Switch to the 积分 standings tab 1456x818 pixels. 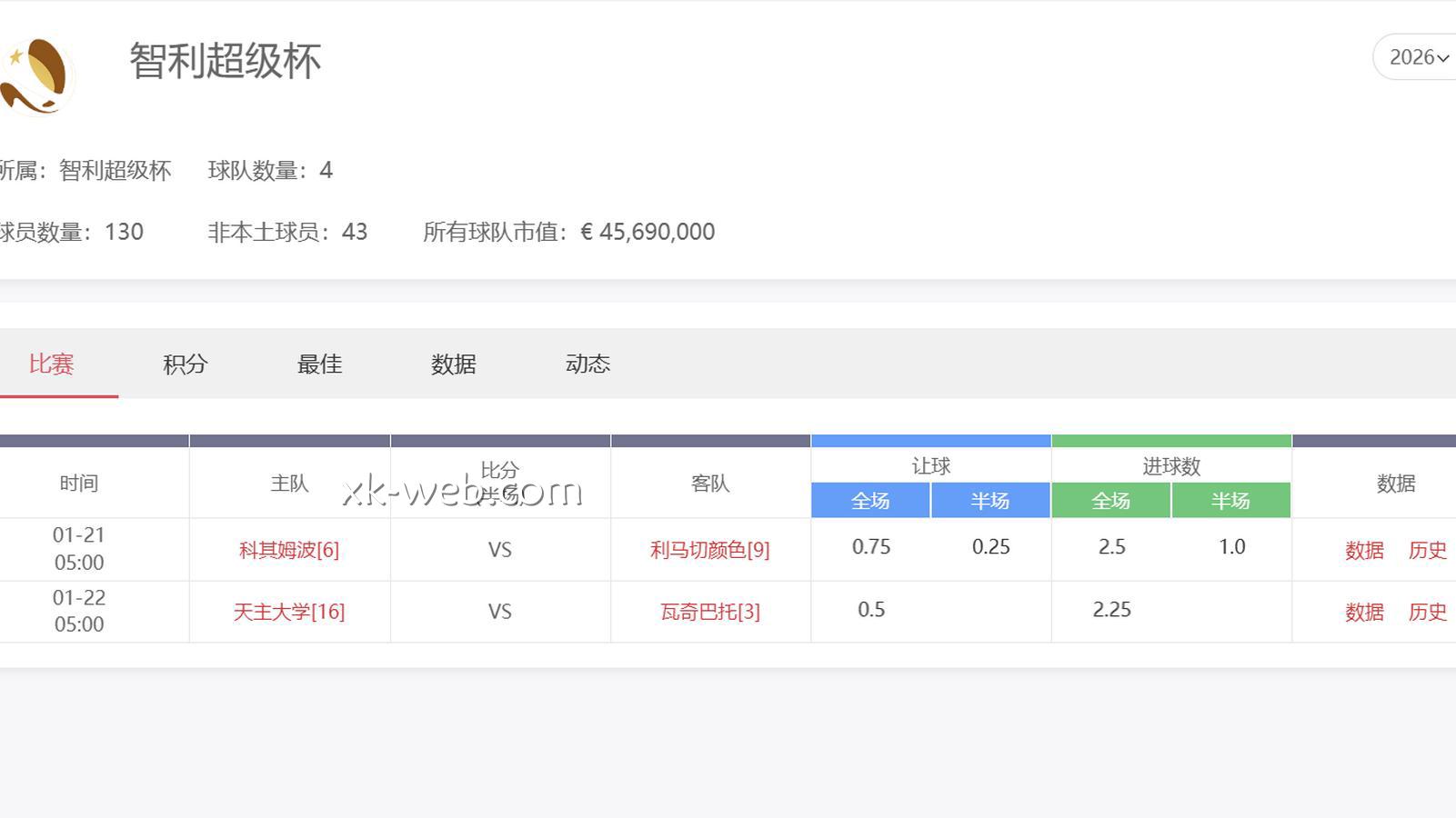[185, 364]
